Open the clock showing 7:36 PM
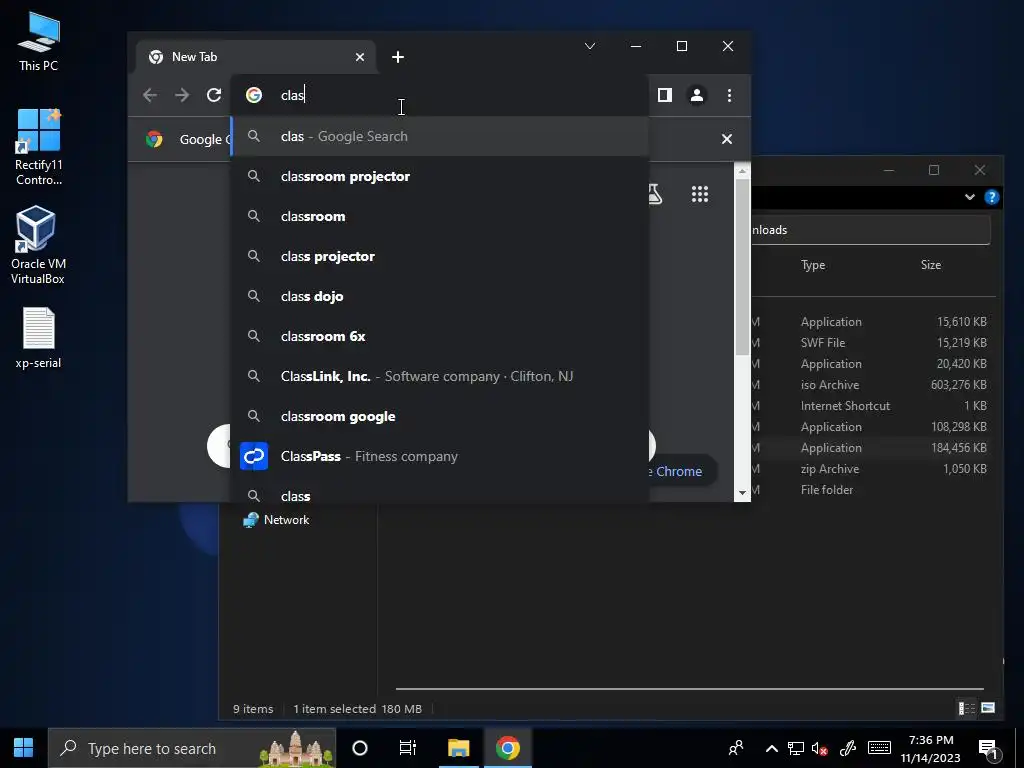The image size is (1024, 768). (931, 748)
